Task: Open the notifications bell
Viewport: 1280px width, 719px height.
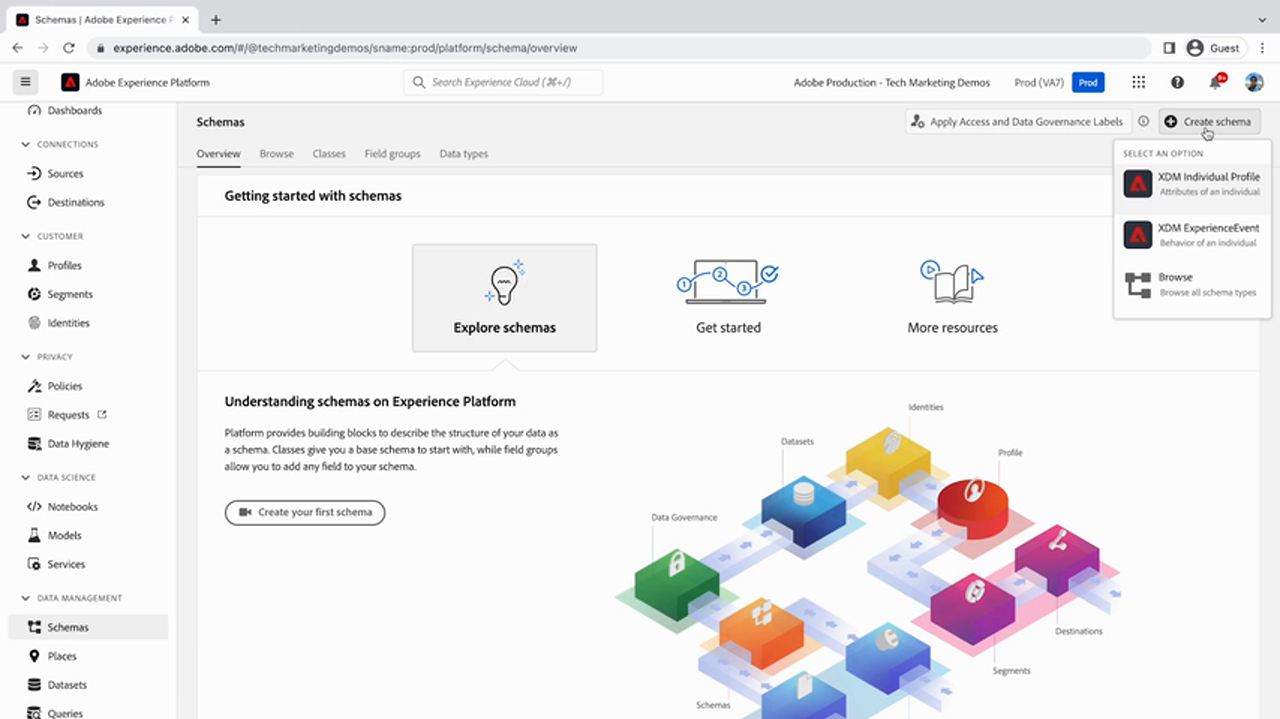Action: coord(1216,82)
